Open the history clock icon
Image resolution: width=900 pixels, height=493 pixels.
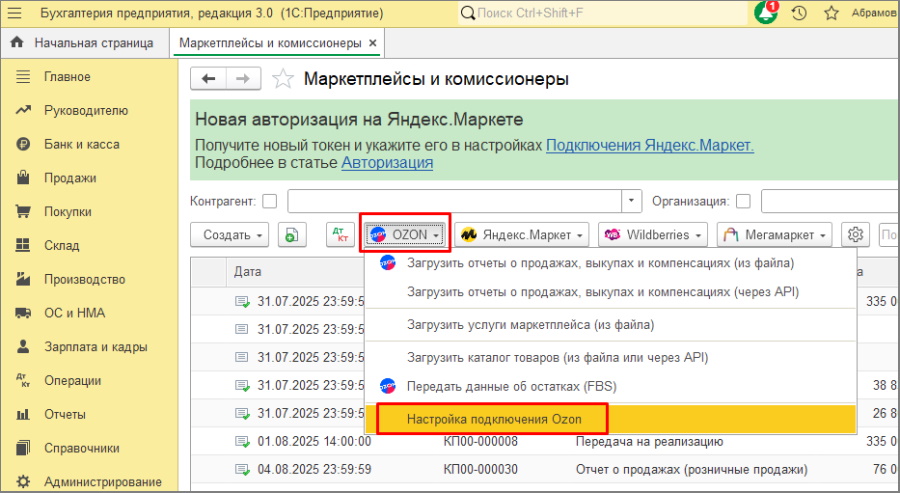click(x=799, y=13)
